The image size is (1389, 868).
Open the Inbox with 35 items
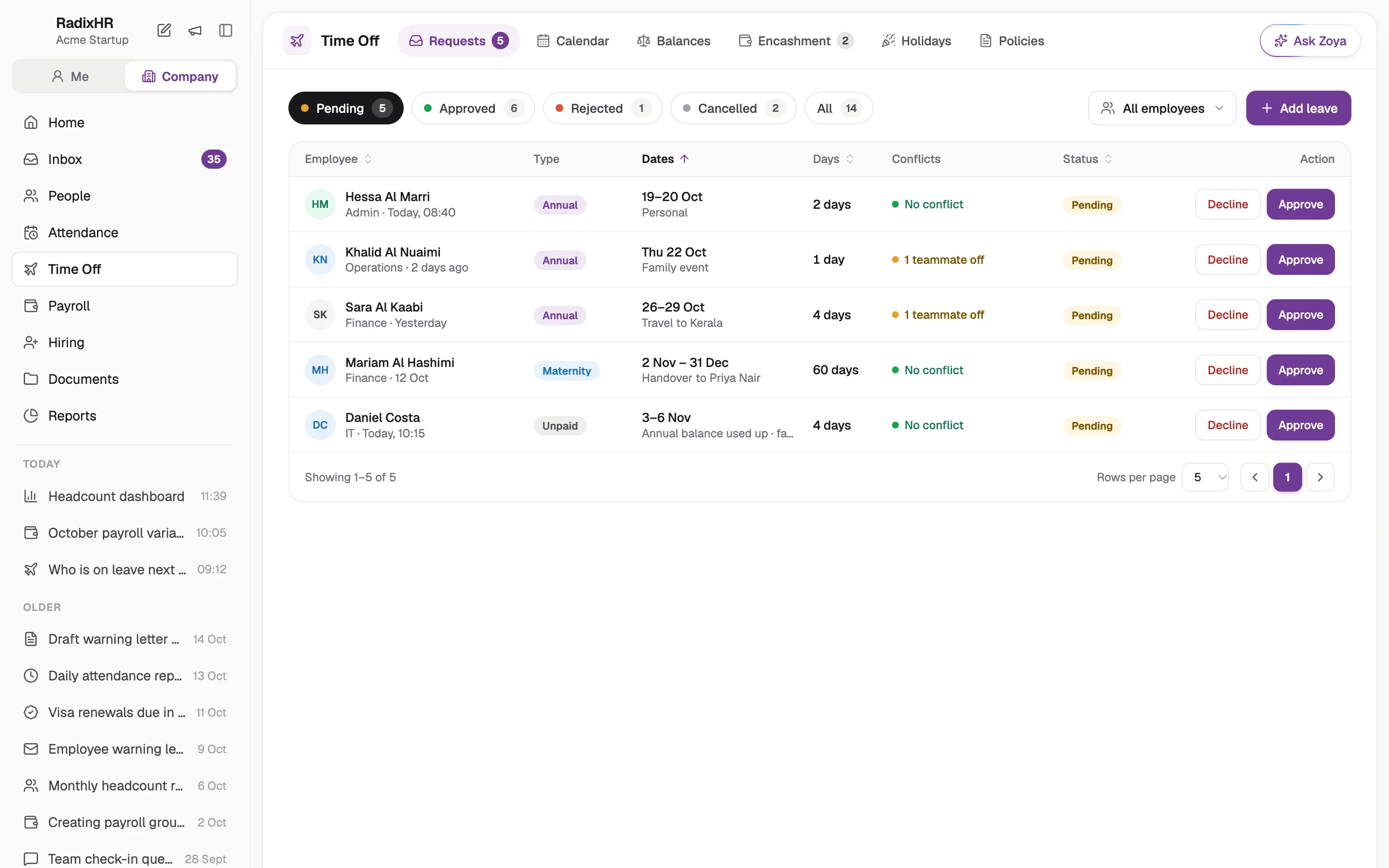(124, 159)
